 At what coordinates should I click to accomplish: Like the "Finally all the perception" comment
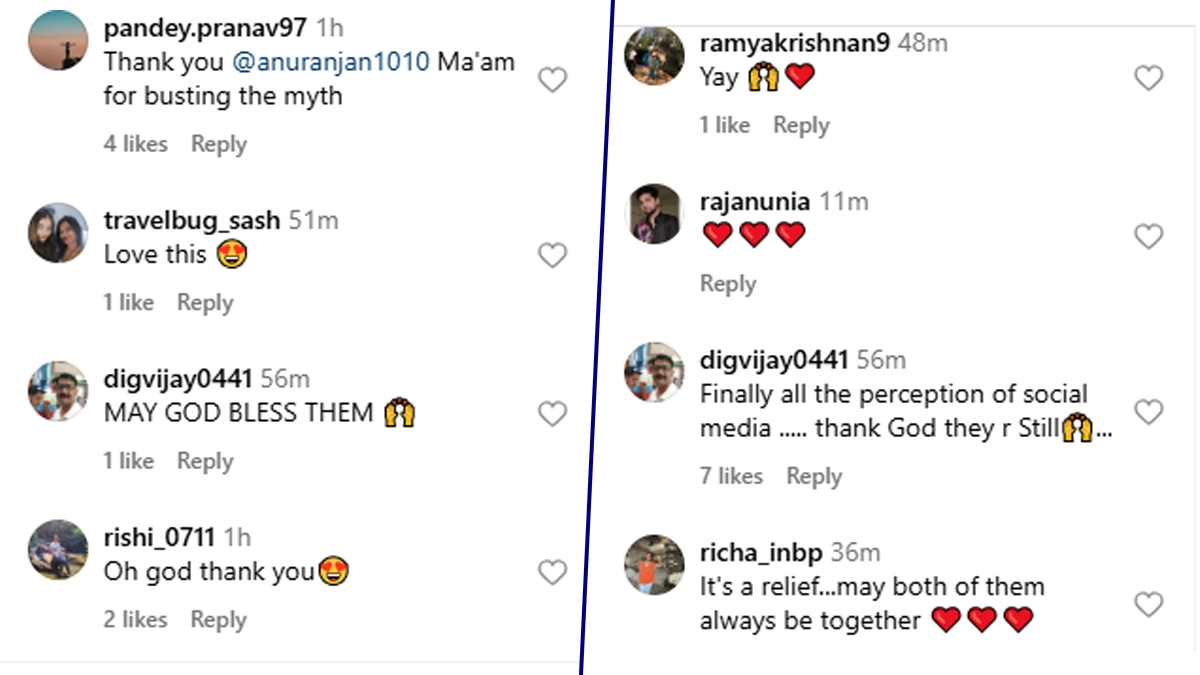click(1149, 411)
